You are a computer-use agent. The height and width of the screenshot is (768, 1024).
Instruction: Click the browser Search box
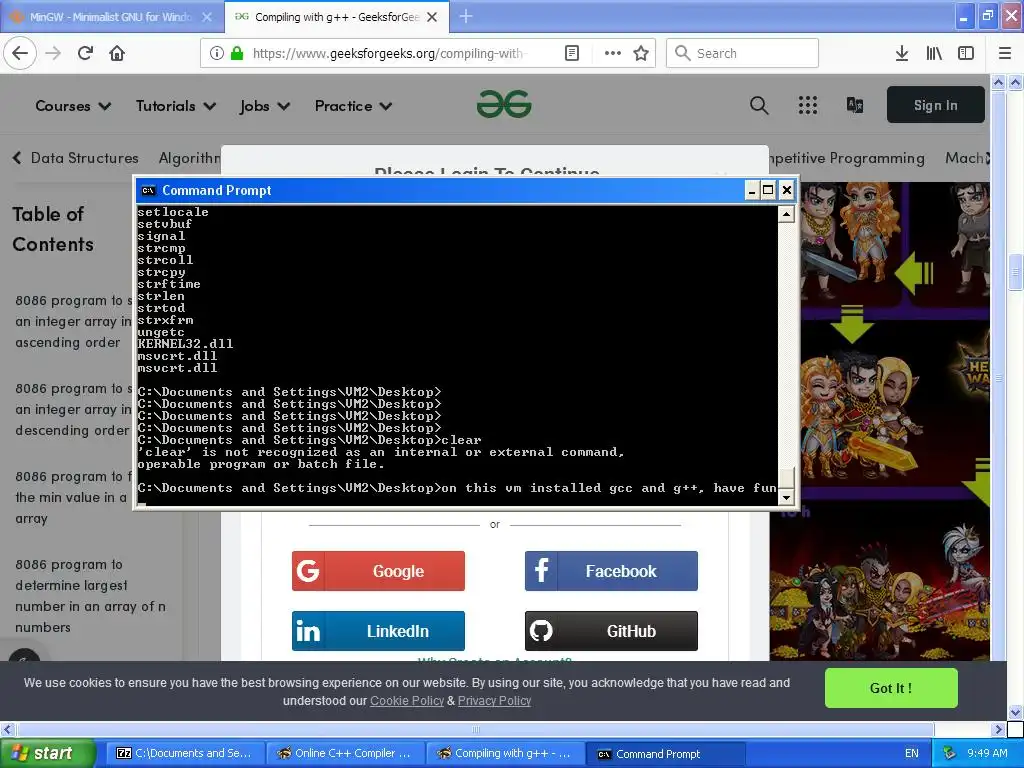click(x=742, y=53)
